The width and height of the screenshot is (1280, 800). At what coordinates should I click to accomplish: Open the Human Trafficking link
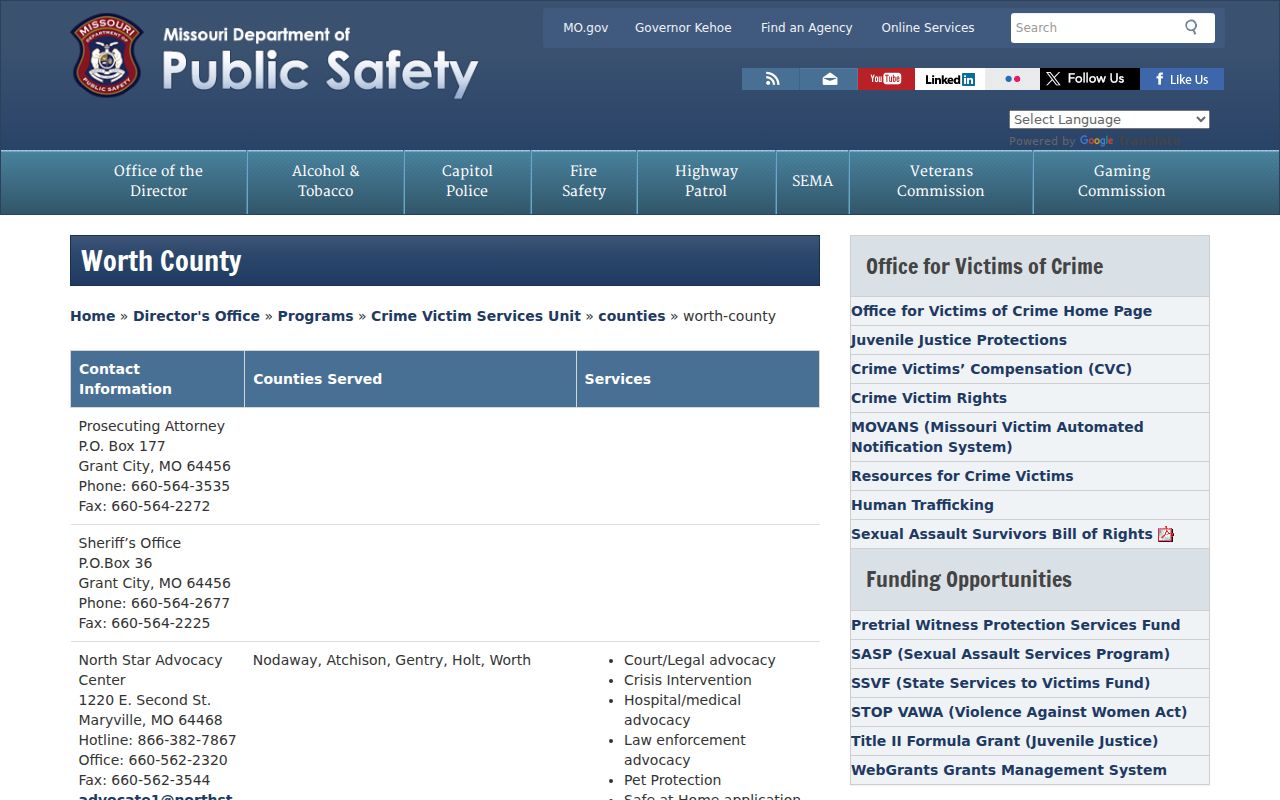[922, 505]
